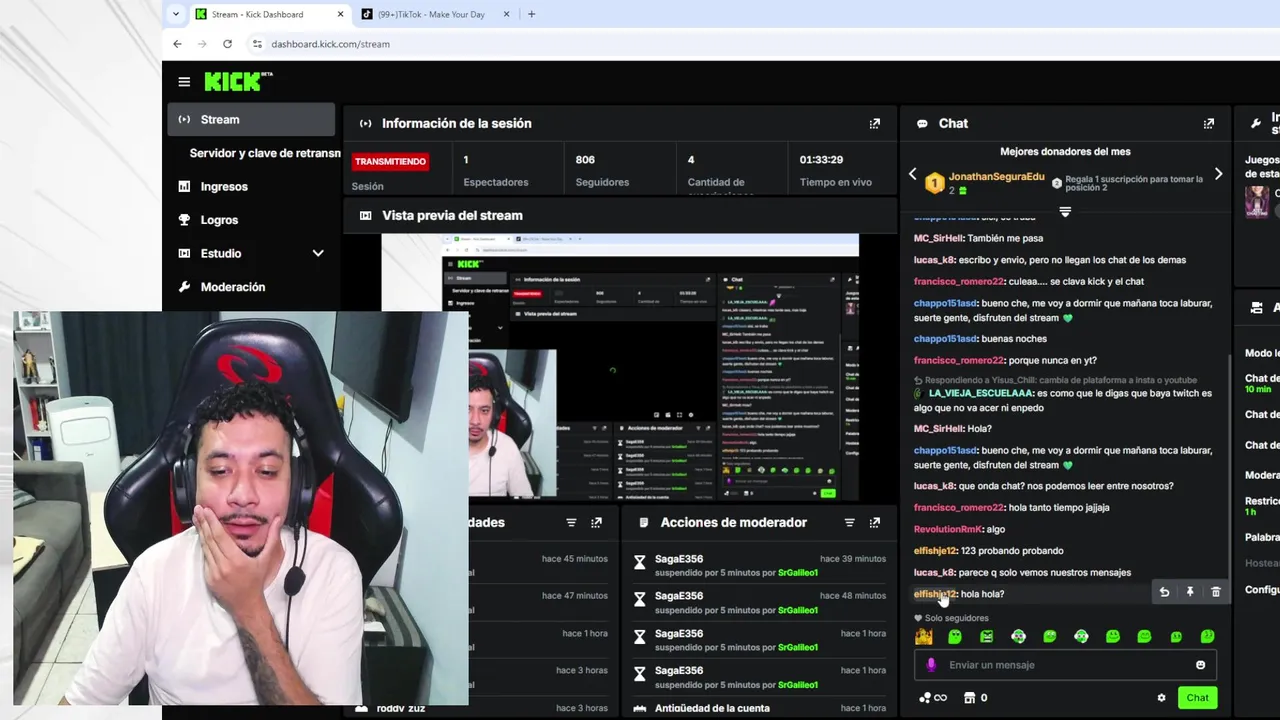Click 'Respondiendo a Yisus_Chill' reply reference
This screenshot has width=1280, height=720.
click(1055, 380)
